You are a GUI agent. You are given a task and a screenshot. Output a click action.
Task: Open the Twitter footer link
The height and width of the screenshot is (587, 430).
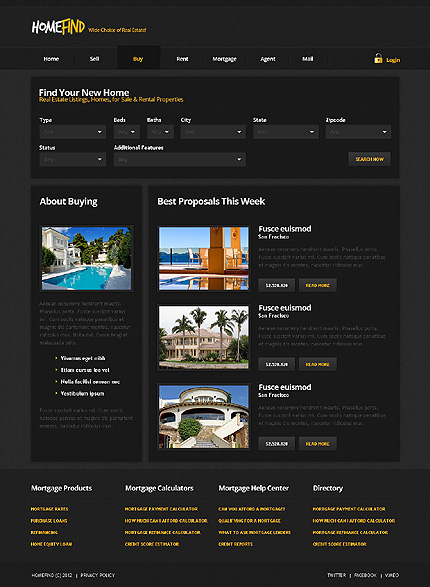(x=336, y=575)
